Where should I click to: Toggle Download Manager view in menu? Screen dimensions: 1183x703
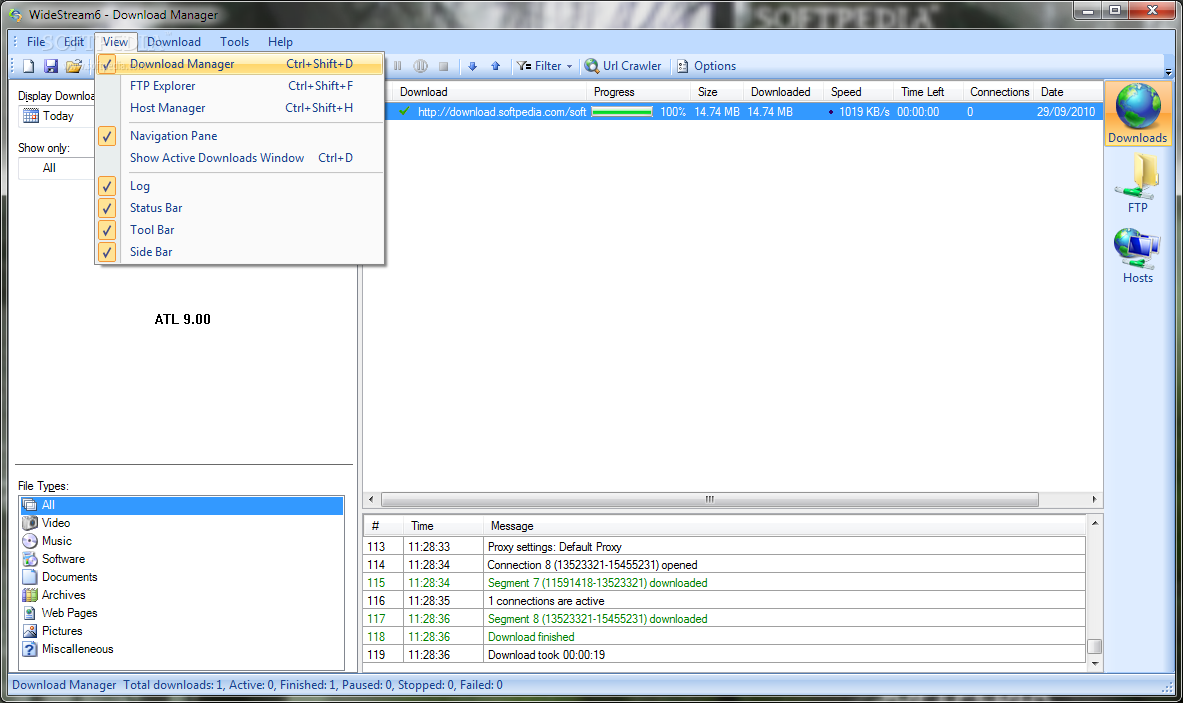[x=240, y=64]
